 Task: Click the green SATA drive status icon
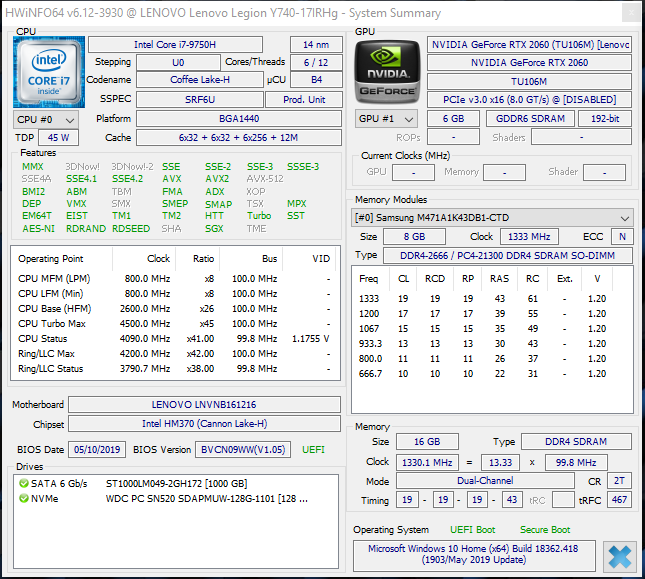pyautogui.click(x=24, y=484)
